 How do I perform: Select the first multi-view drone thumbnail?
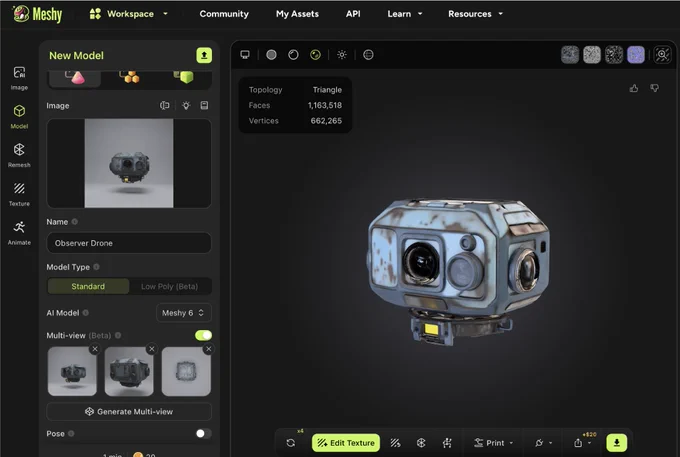click(x=72, y=372)
